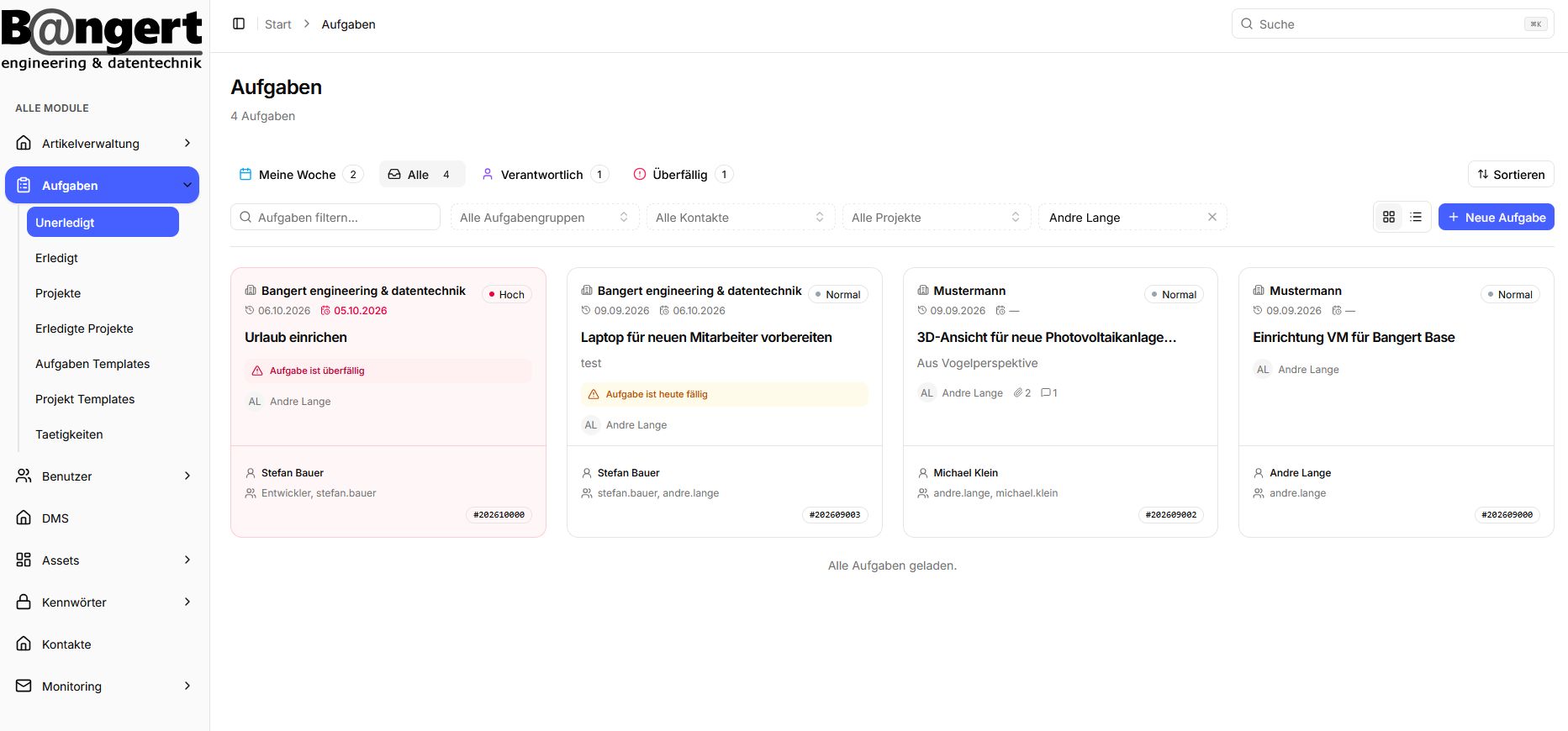Open Erledigte Projekte in the sidebar
Screen dimensions: 1568x731
84,329
